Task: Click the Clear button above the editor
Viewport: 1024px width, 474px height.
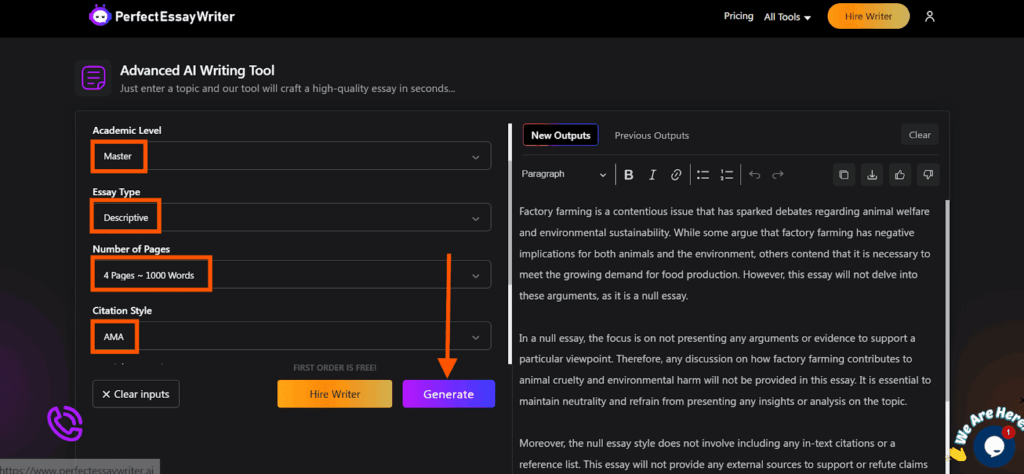Action: click(920, 134)
